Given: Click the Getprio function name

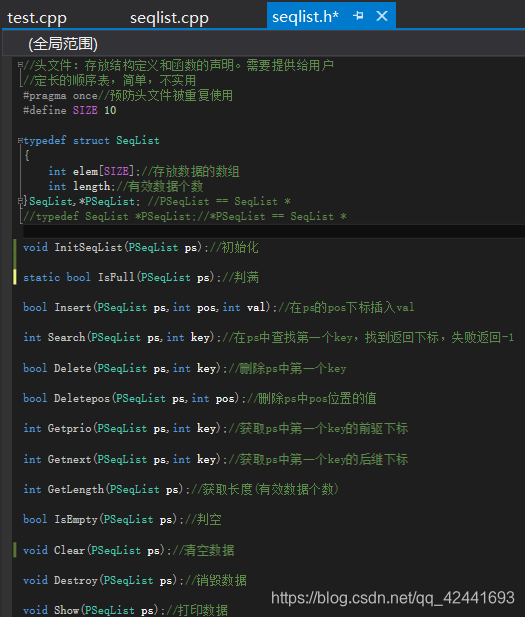Looking at the screenshot, I should [x=69, y=428].
